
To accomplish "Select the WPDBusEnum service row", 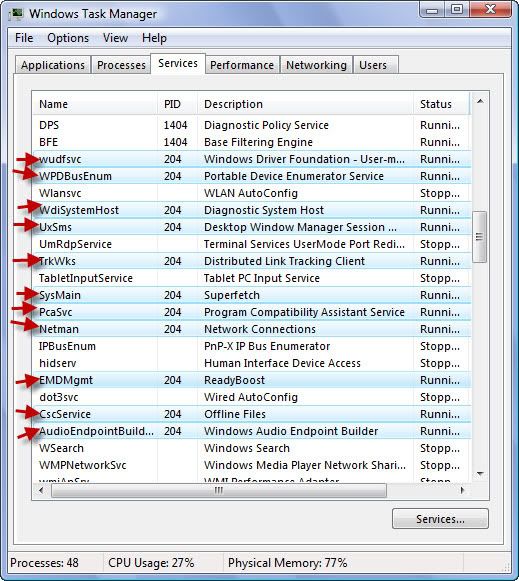I will point(252,176).
